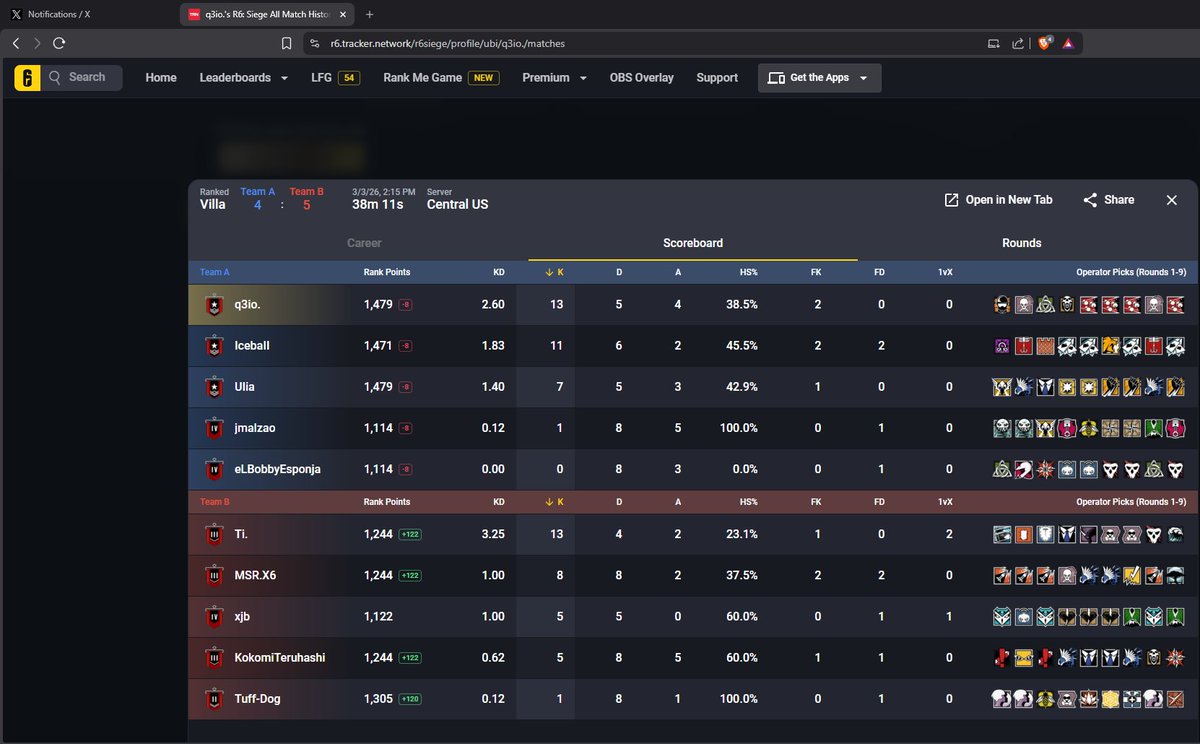Open the Home menu item
Image resolution: width=1200 pixels, height=744 pixels.
point(161,78)
